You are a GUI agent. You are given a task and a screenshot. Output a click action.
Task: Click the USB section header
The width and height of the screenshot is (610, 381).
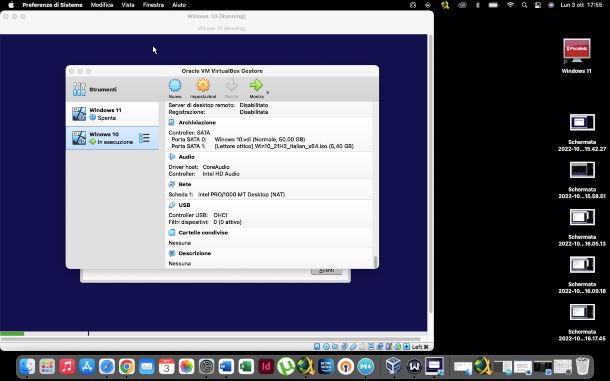tap(184, 205)
